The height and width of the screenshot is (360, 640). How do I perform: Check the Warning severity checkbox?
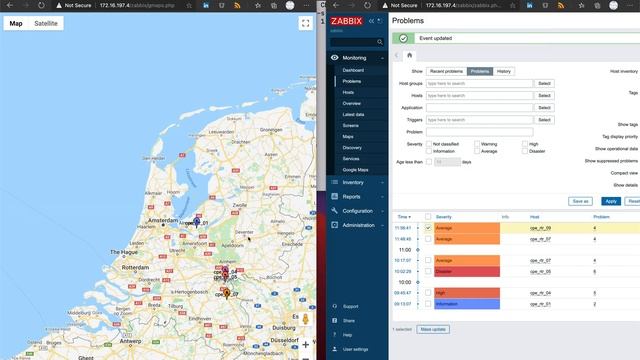click(x=477, y=144)
